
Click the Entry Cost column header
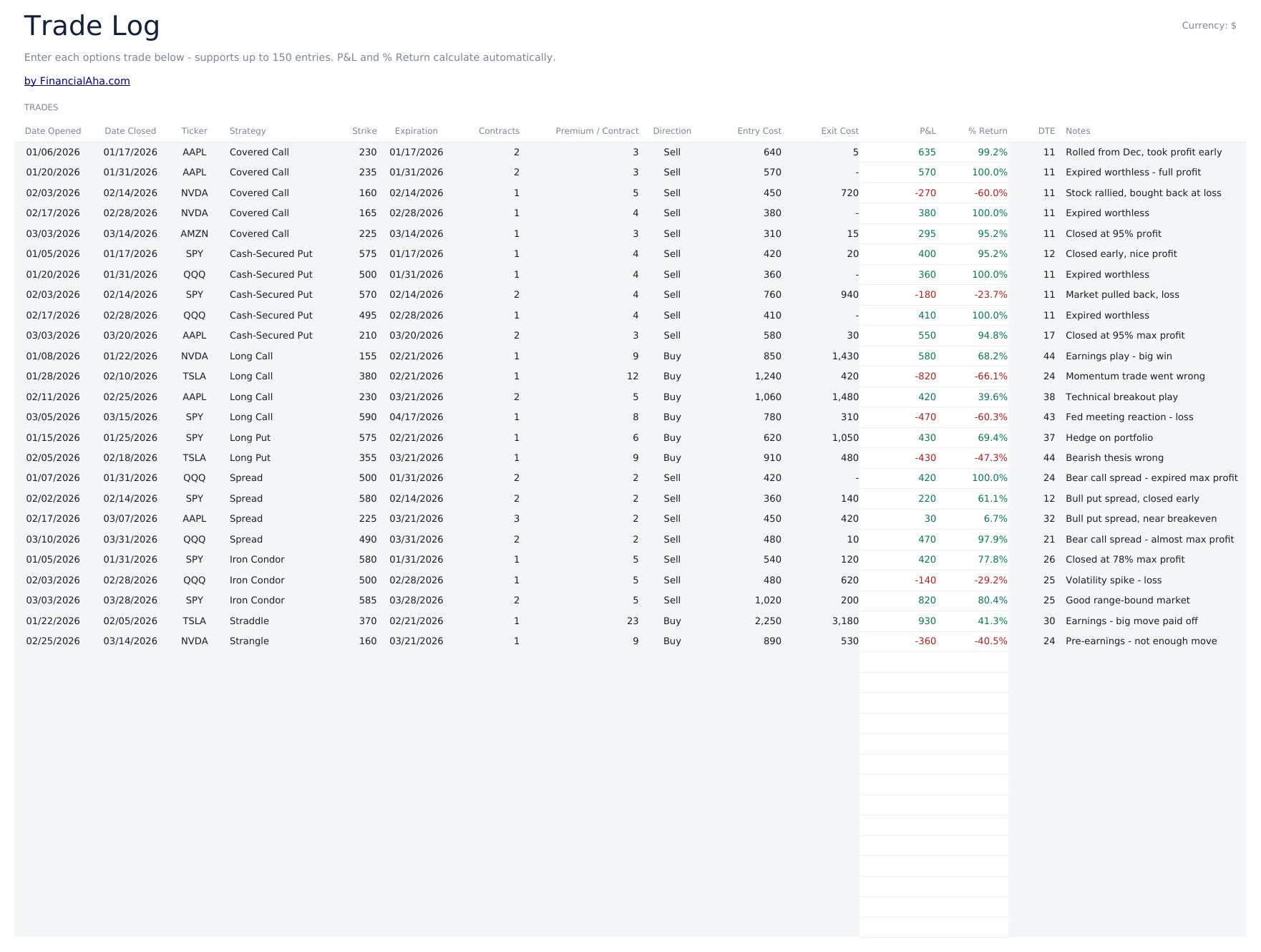(759, 131)
